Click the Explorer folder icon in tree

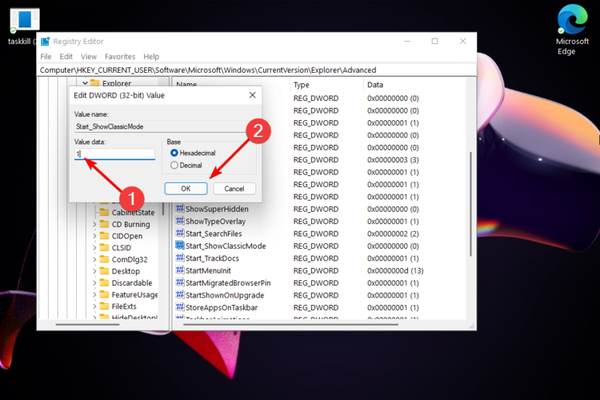95,83
